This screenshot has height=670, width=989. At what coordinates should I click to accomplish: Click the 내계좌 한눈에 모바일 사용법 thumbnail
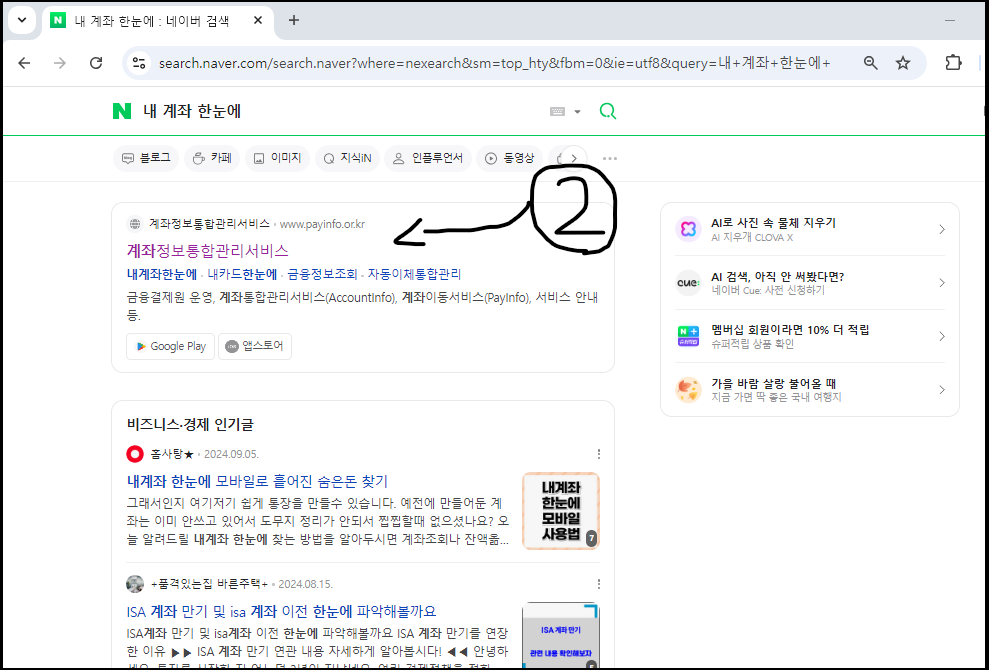[561, 510]
